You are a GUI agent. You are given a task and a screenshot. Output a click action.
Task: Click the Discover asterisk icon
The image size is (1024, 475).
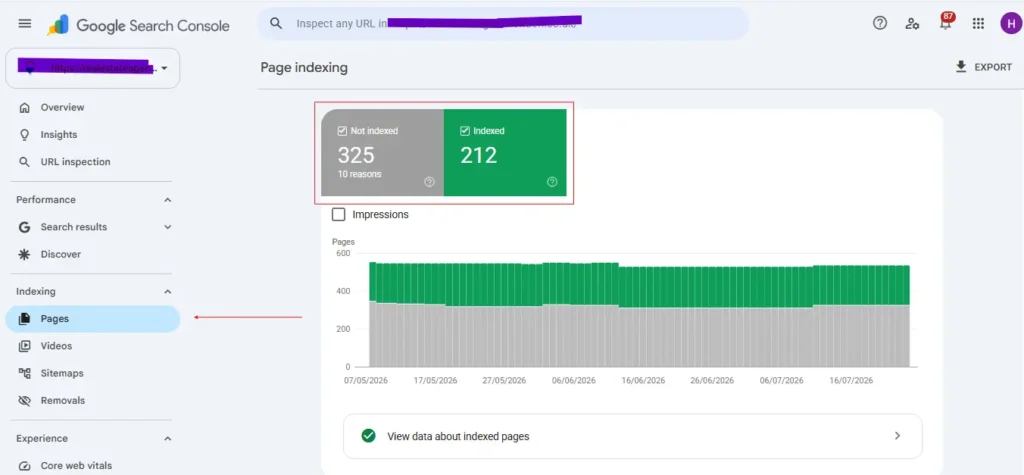click(x=25, y=254)
